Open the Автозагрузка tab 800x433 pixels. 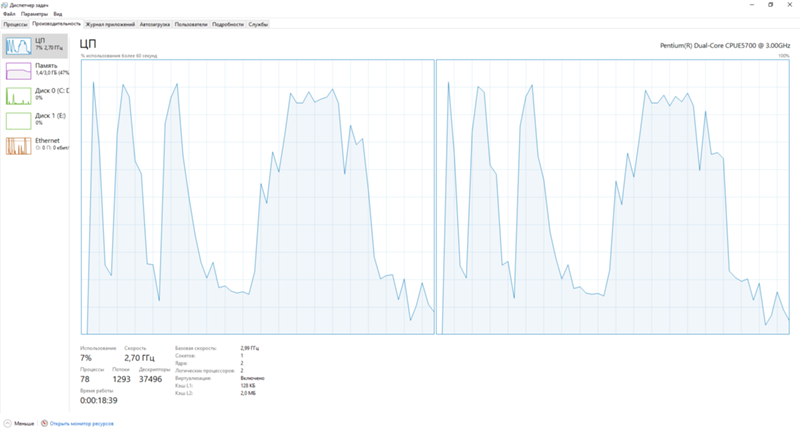click(x=154, y=23)
